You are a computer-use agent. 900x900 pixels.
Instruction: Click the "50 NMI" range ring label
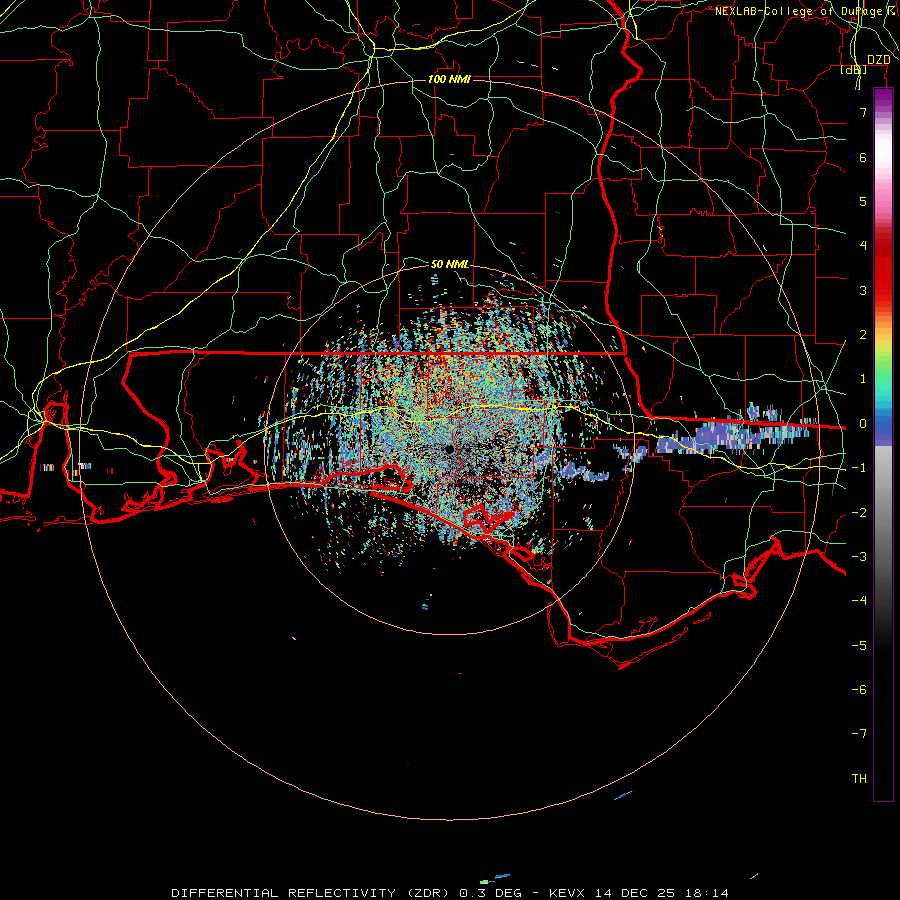point(449,265)
